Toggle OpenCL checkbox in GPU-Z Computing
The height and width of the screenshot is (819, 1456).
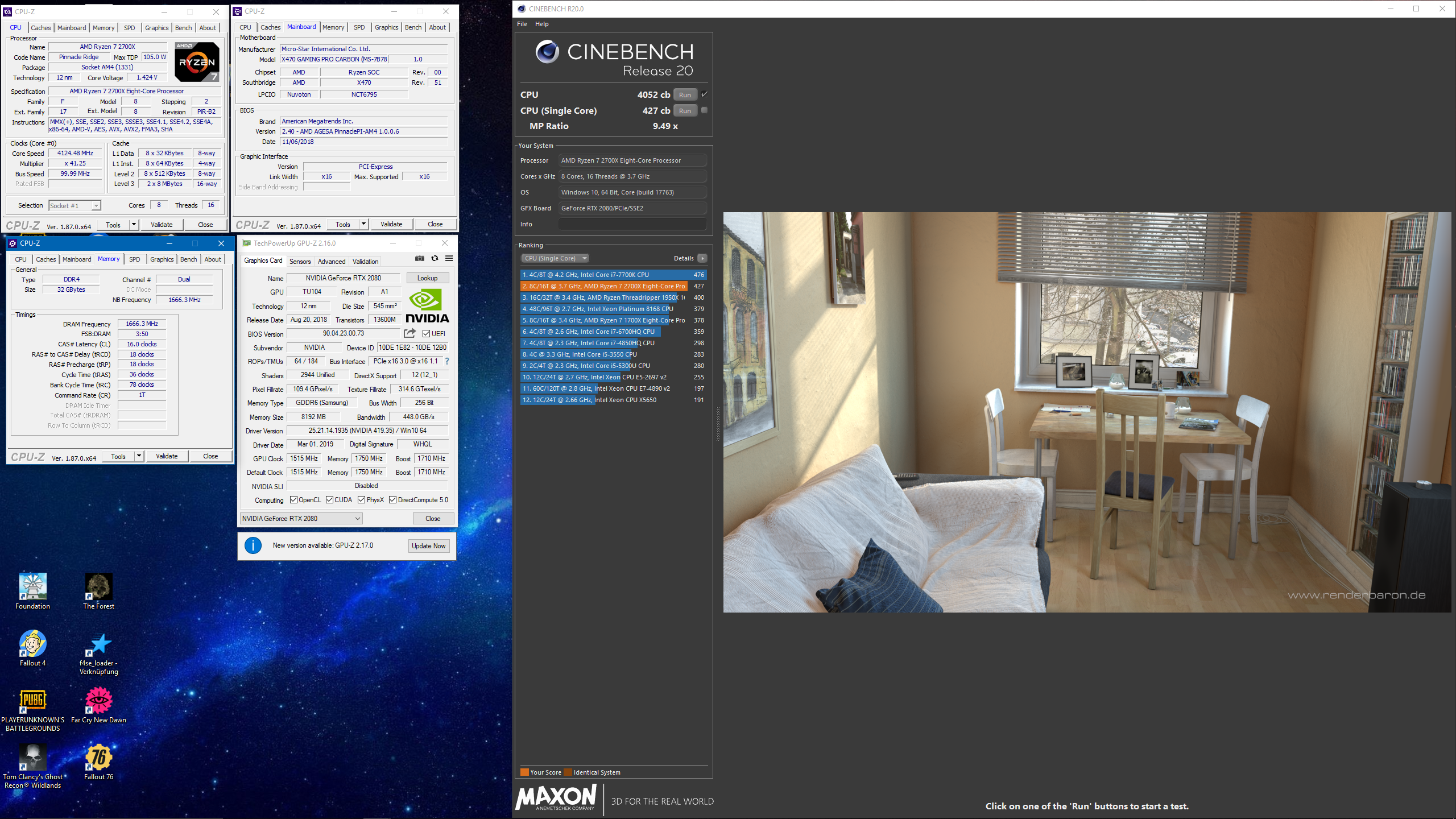tap(293, 500)
